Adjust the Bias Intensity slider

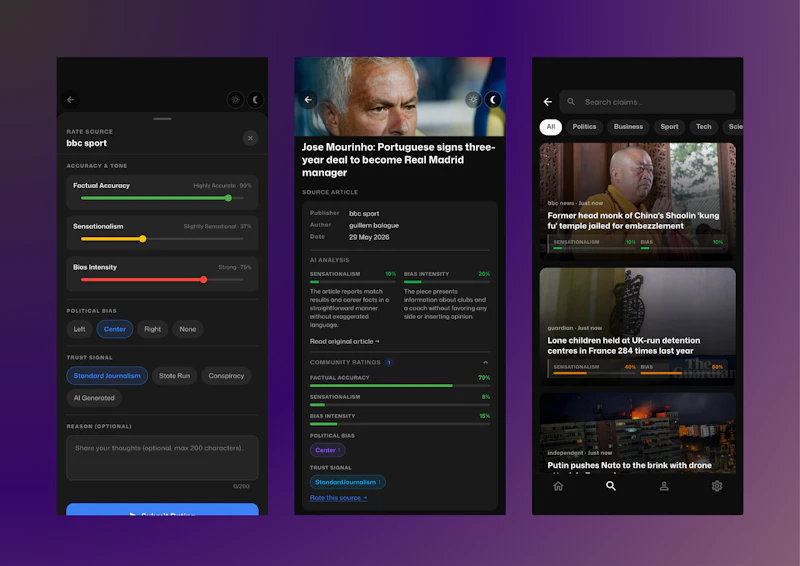click(x=204, y=280)
